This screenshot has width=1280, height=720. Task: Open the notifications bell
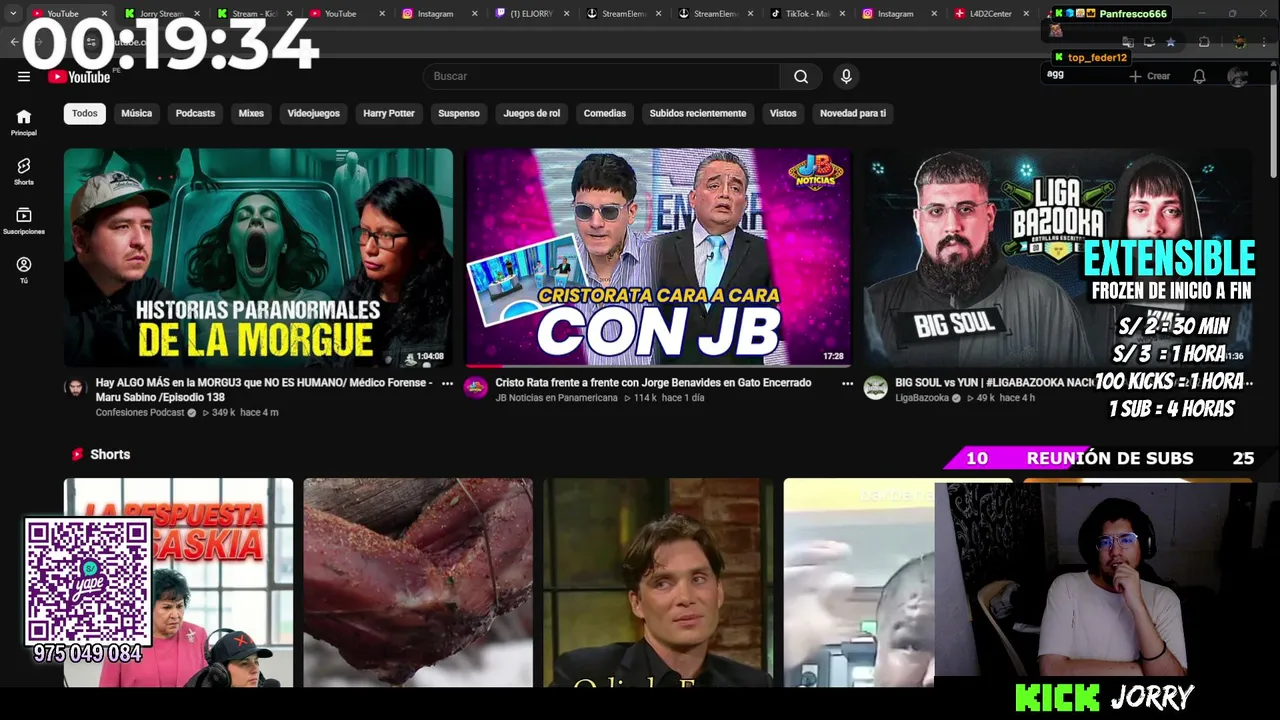[x=1199, y=76]
